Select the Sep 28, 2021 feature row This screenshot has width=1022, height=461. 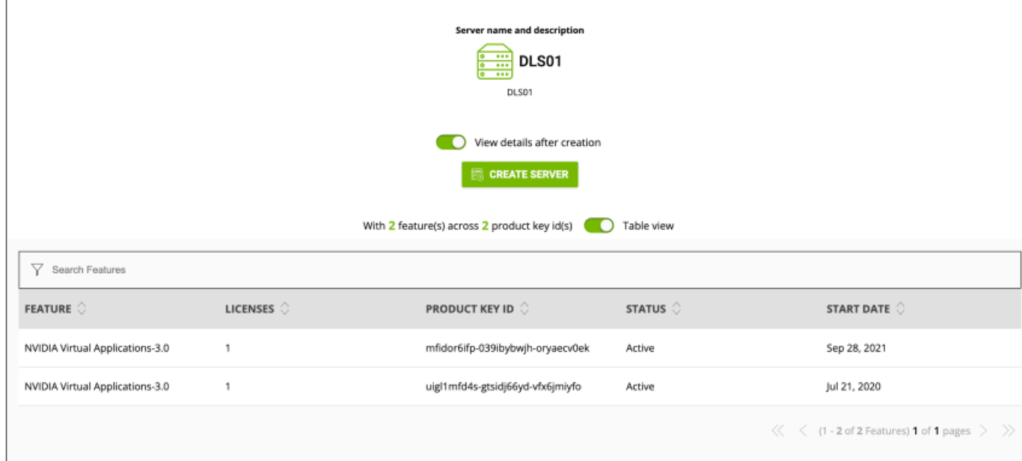click(519, 348)
